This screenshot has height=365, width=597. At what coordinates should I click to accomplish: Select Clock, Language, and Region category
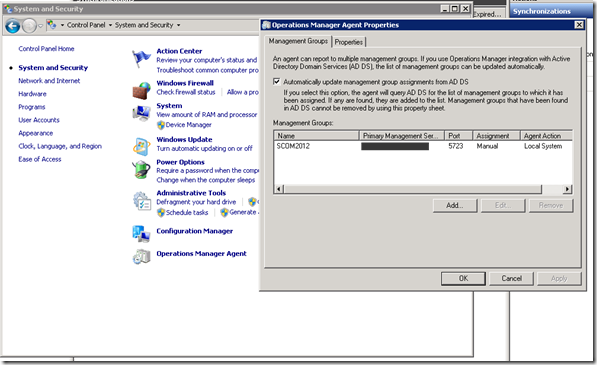[60, 146]
